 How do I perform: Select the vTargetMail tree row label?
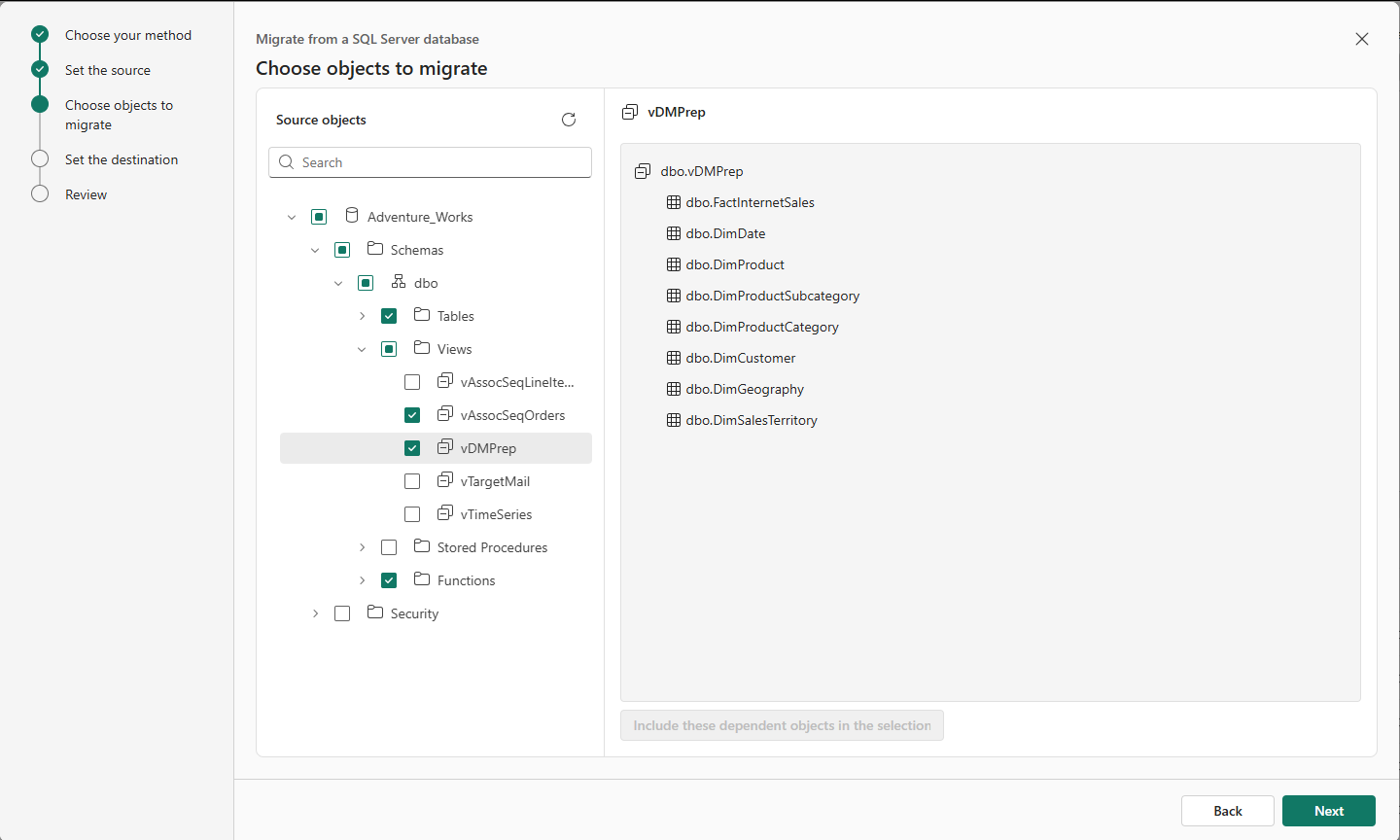coord(495,481)
